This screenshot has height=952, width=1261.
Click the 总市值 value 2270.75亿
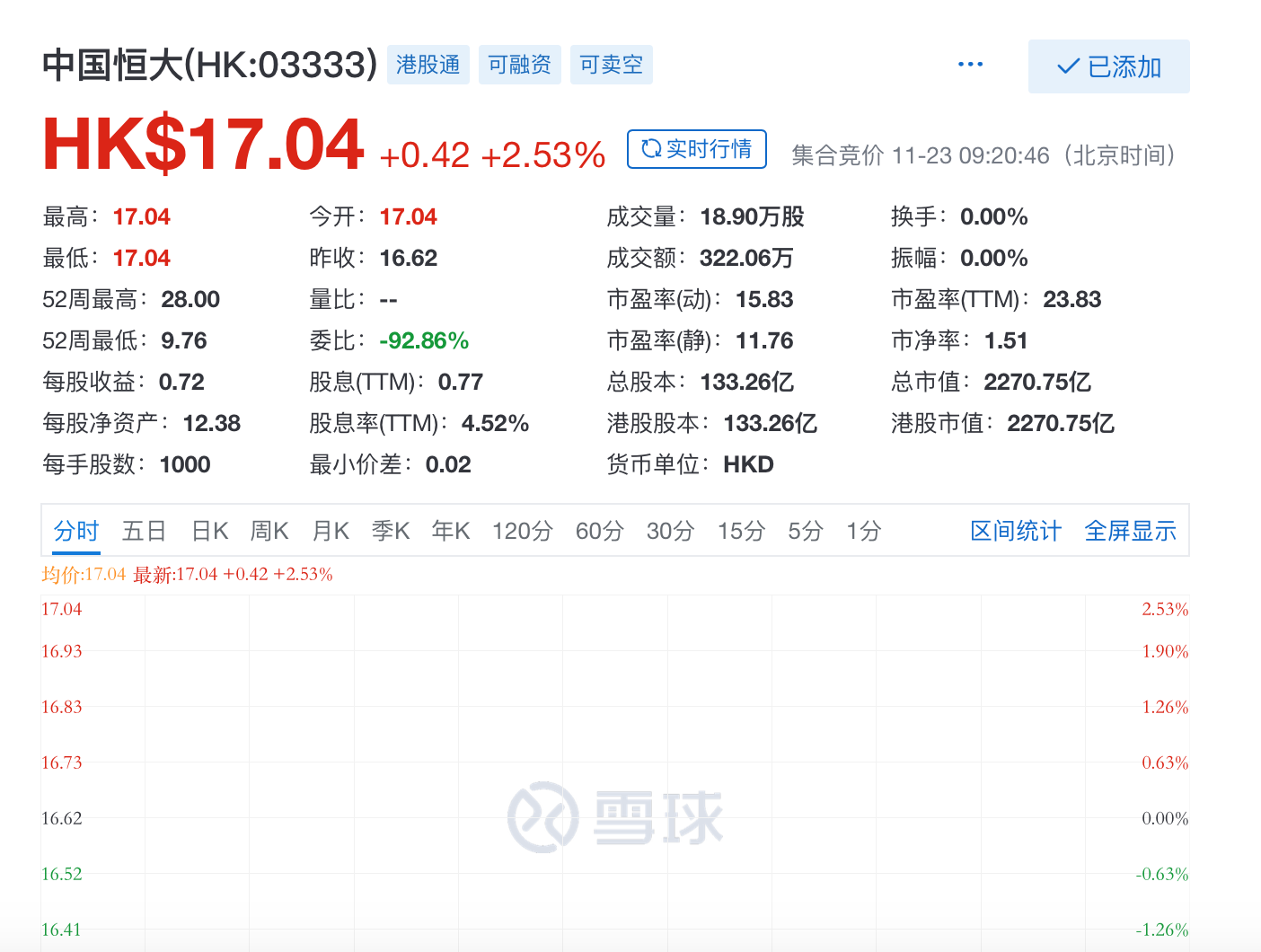point(1038,382)
